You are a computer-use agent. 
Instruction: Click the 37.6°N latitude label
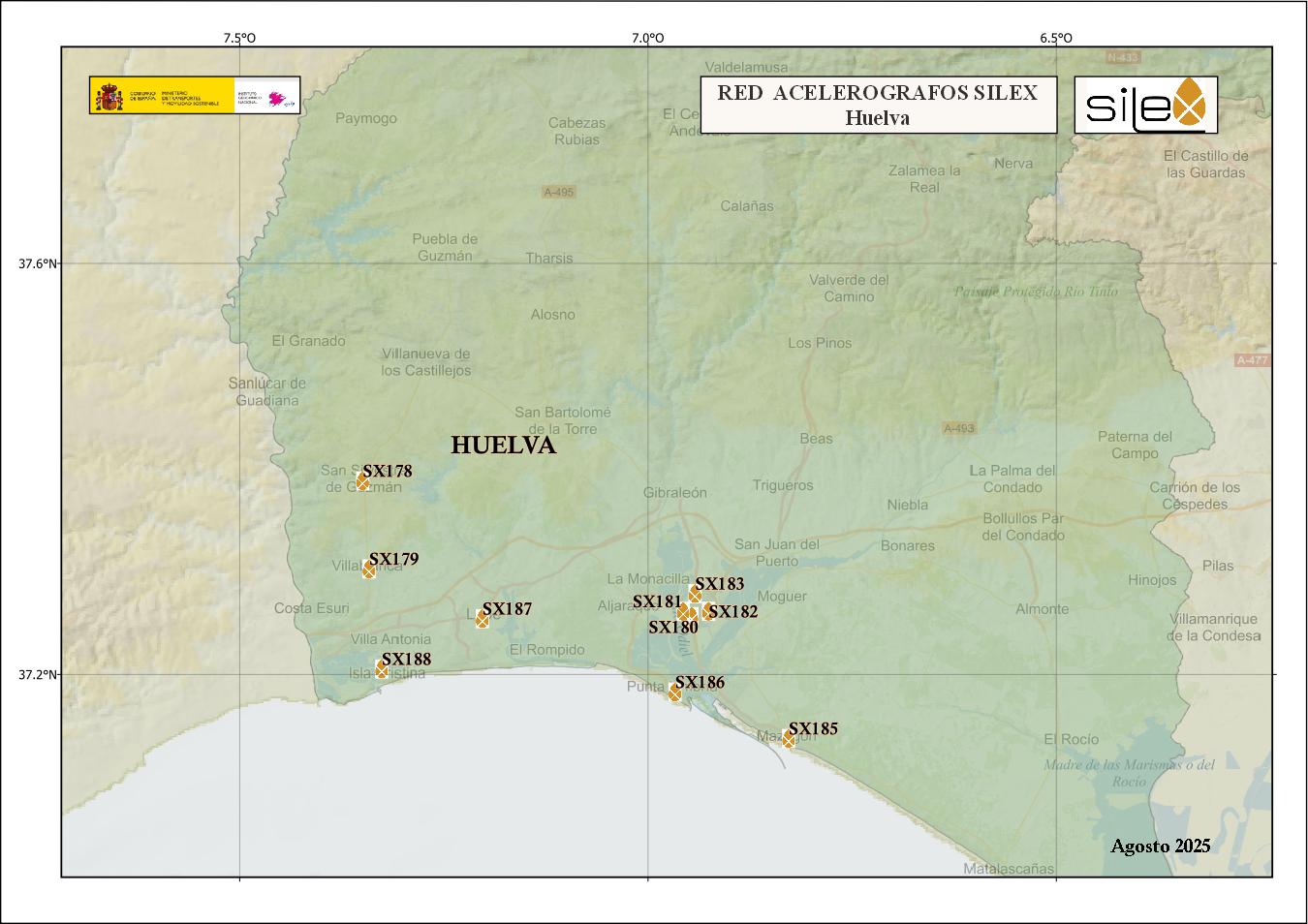tap(39, 263)
